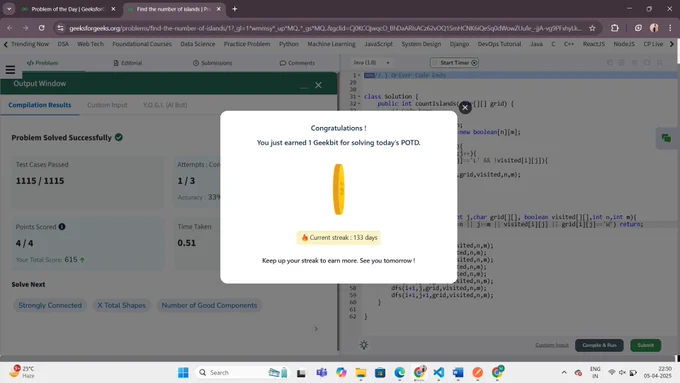Screen dimensions: 680x383
Task: Open Microsoft Edge from the taskbar
Action: pos(399,372)
